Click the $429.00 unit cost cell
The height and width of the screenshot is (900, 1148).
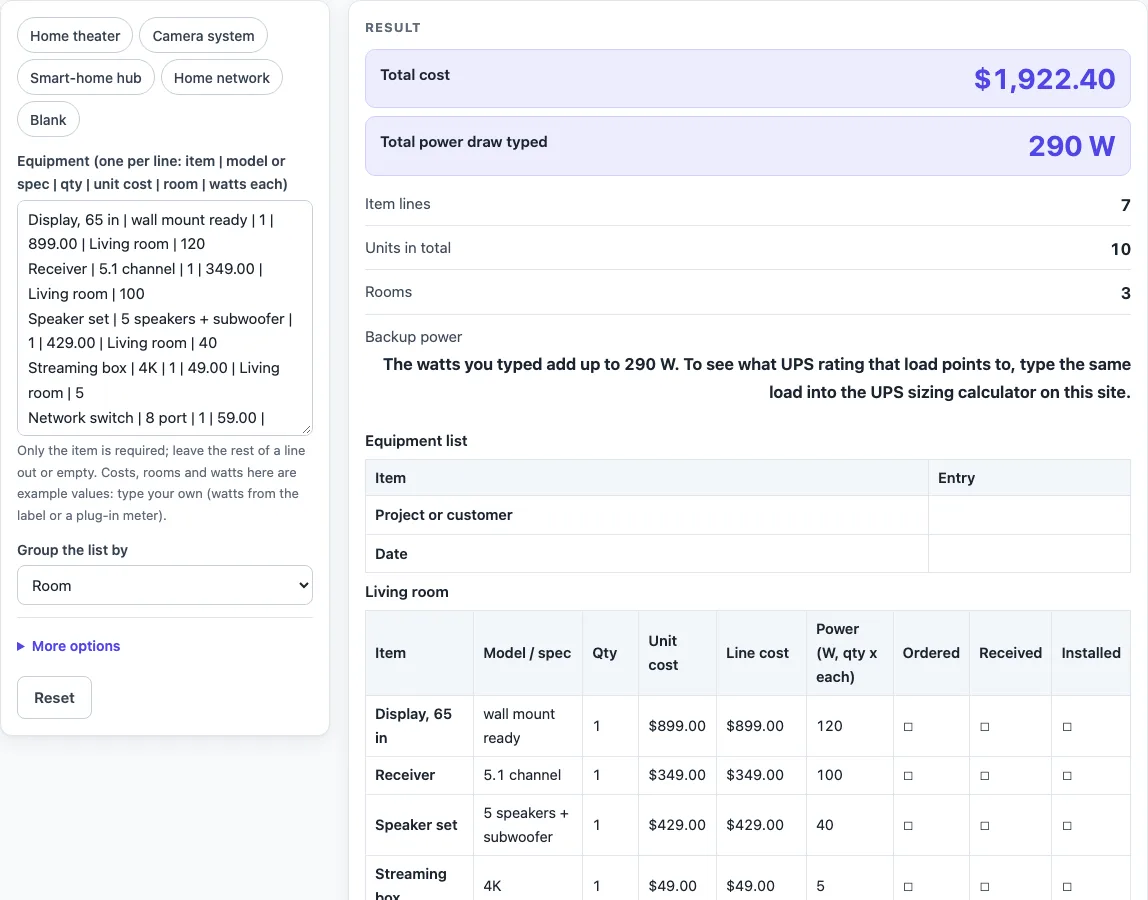click(x=677, y=825)
